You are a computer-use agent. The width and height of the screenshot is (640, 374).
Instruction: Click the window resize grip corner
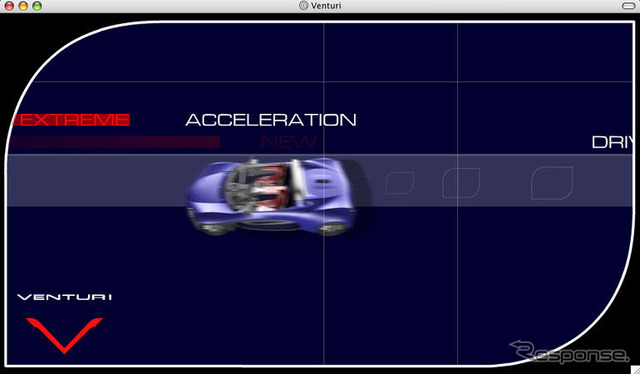click(x=635, y=370)
